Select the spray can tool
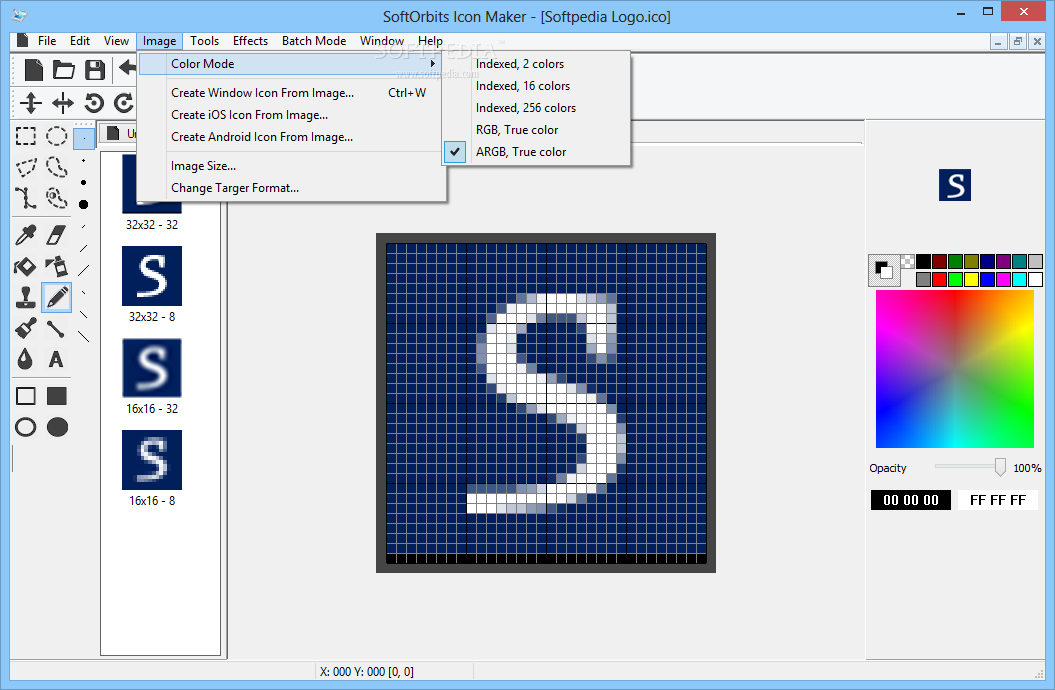 (57, 267)
